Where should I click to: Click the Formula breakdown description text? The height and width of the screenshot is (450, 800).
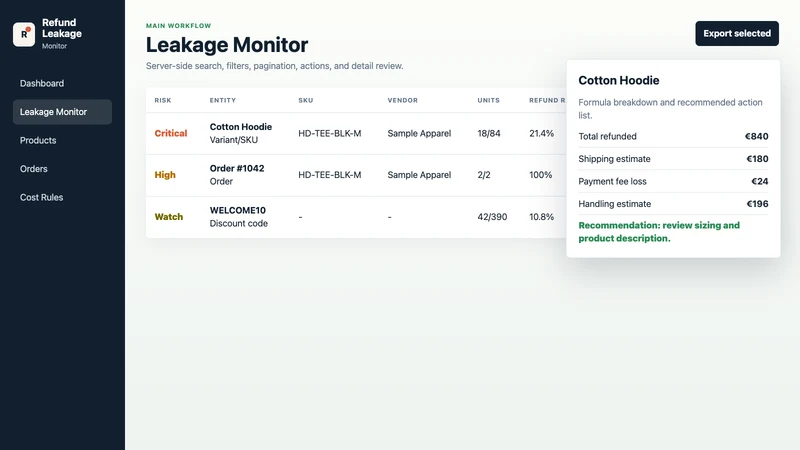[670, 109]
